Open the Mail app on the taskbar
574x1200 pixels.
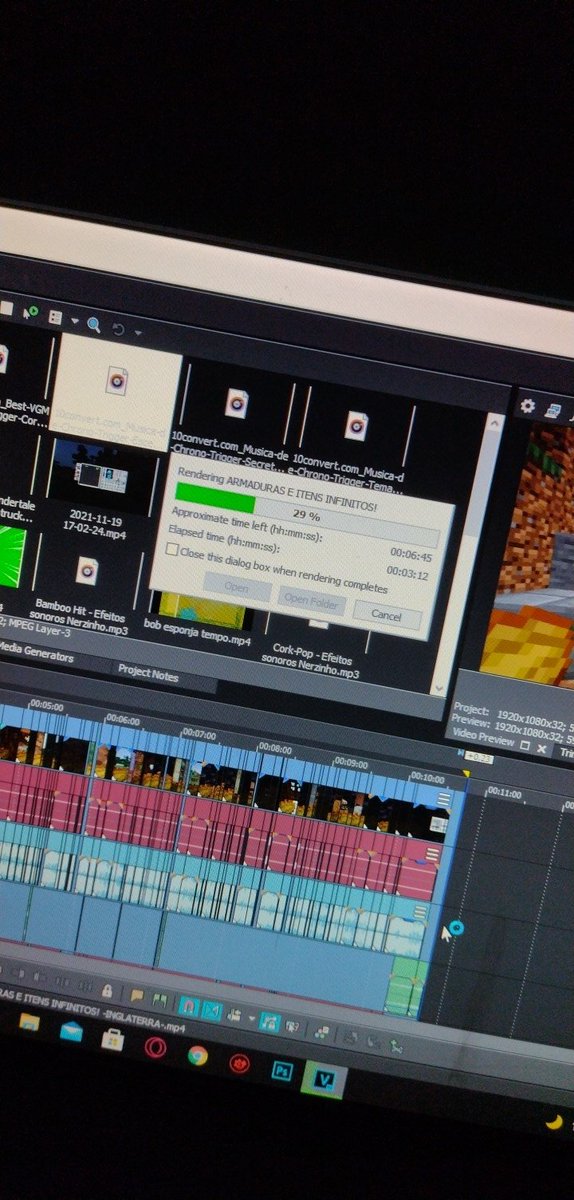point(71,1029)
